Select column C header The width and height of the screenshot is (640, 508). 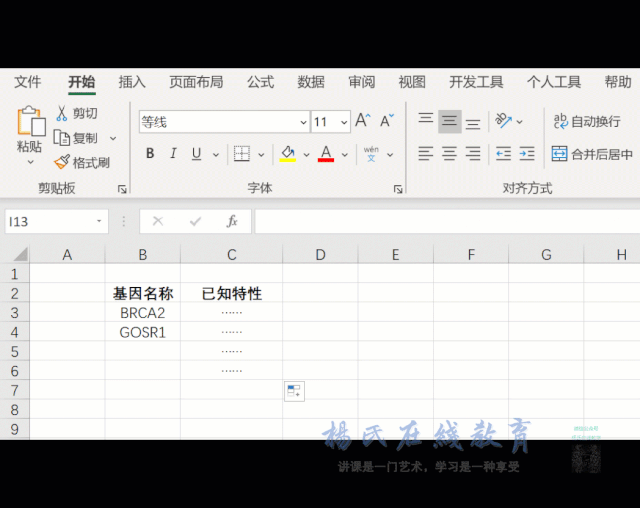coord(231,255)
